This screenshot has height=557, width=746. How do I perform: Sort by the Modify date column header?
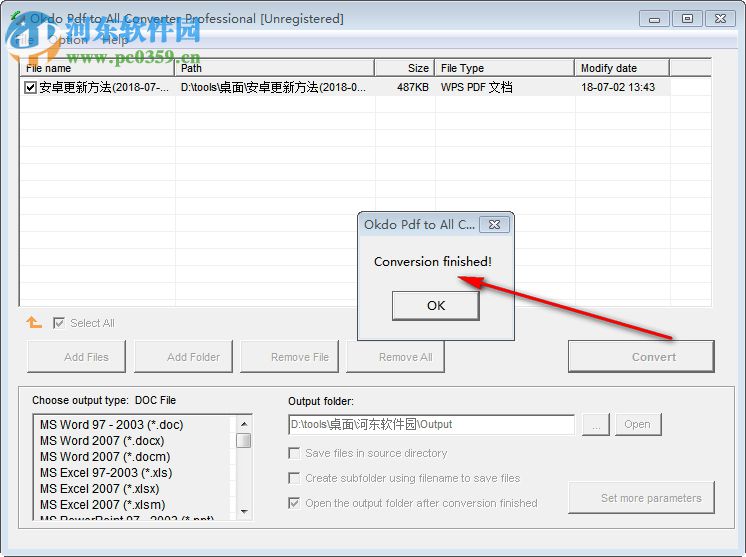click(622, 68)
